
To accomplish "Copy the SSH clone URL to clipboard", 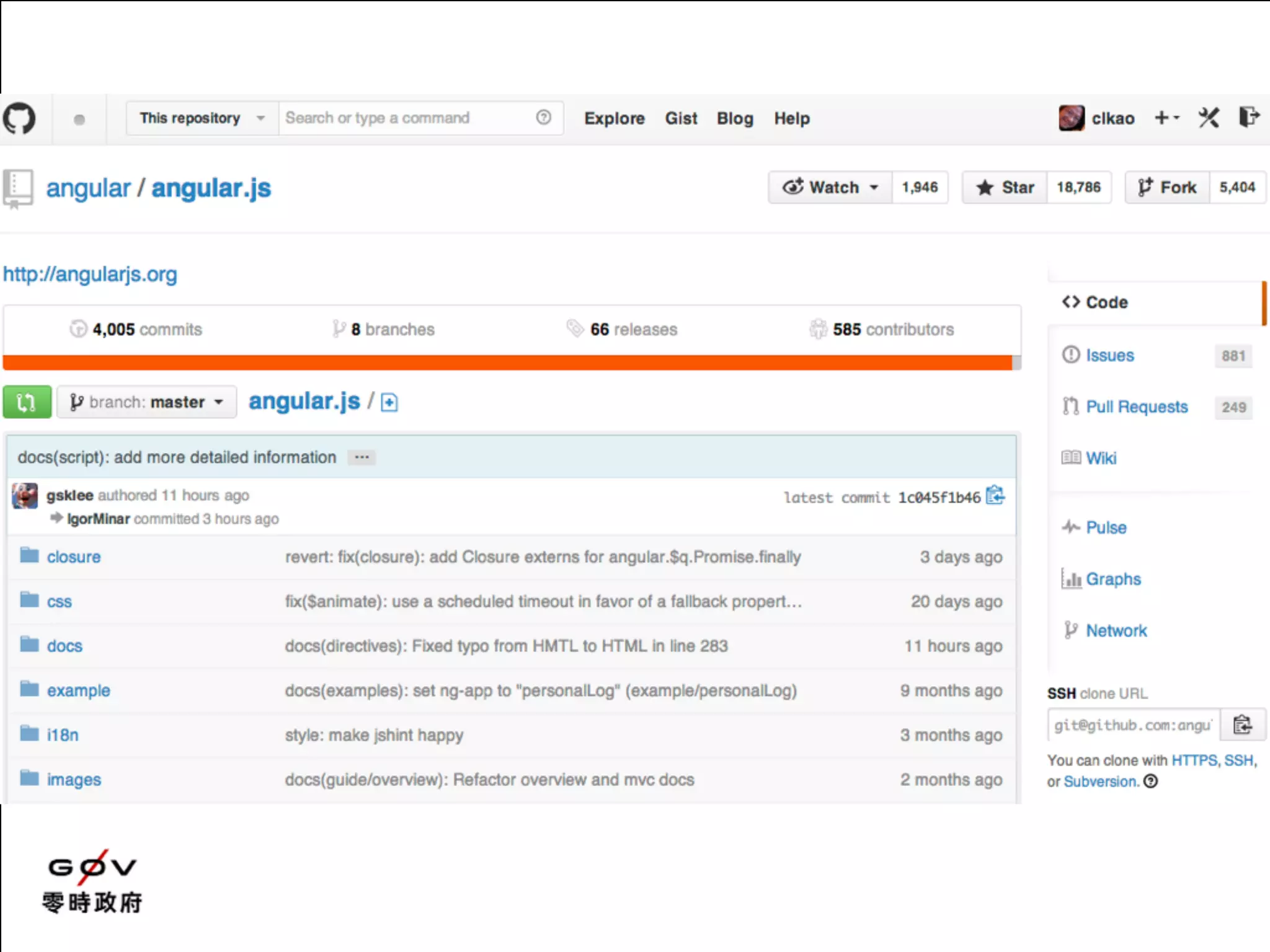I will (1243, 725).
